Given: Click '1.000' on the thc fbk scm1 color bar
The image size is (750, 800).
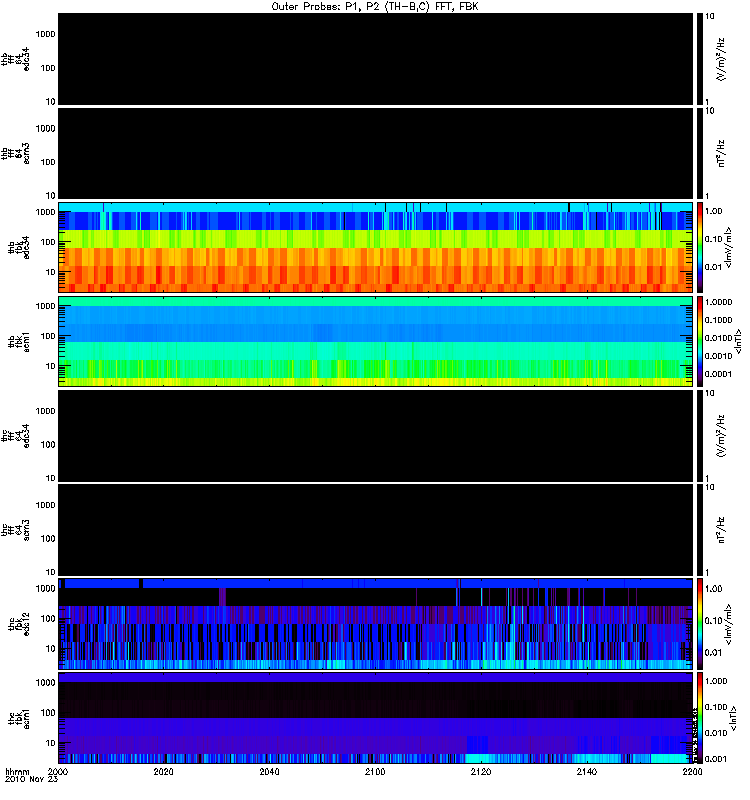Looking at the screenshot, I should pos(716,681).
